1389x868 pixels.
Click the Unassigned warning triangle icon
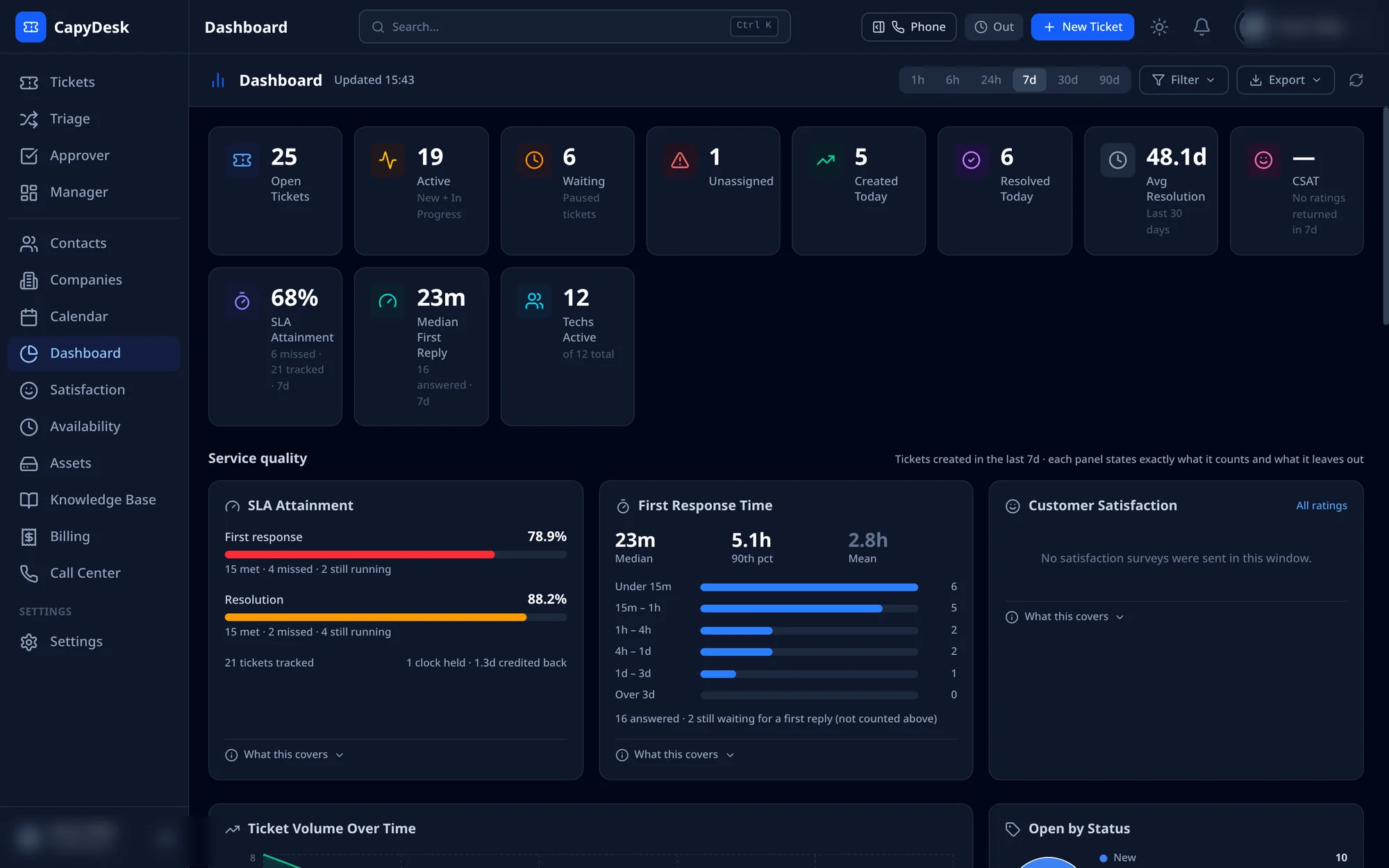tap(680, 160)
